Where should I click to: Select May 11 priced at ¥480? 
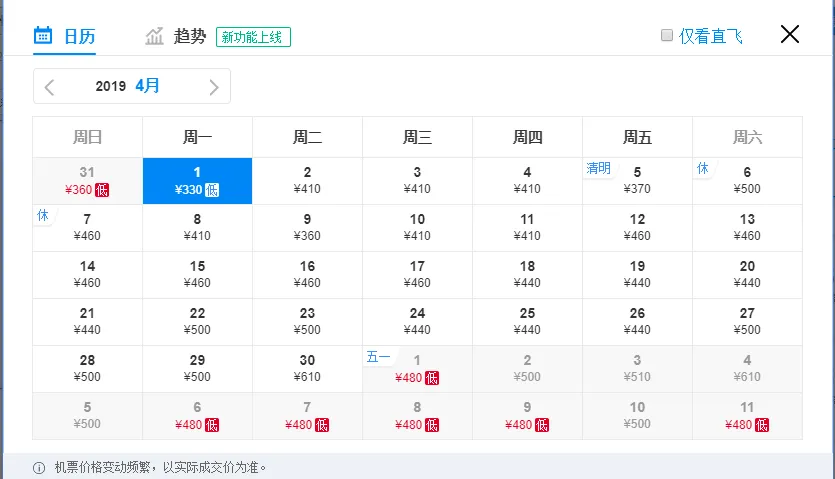pyautogui.click(x=747, y=415)
